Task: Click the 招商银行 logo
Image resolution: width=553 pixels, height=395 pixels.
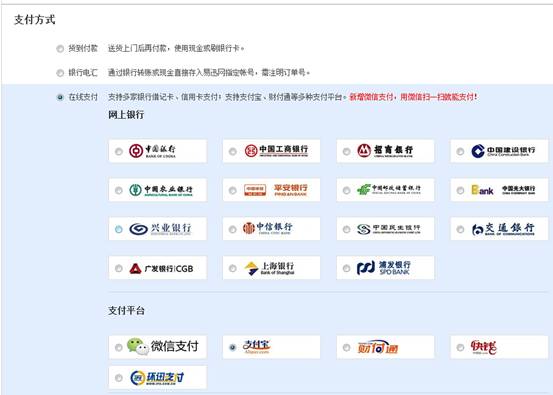Action: [385, 151]
